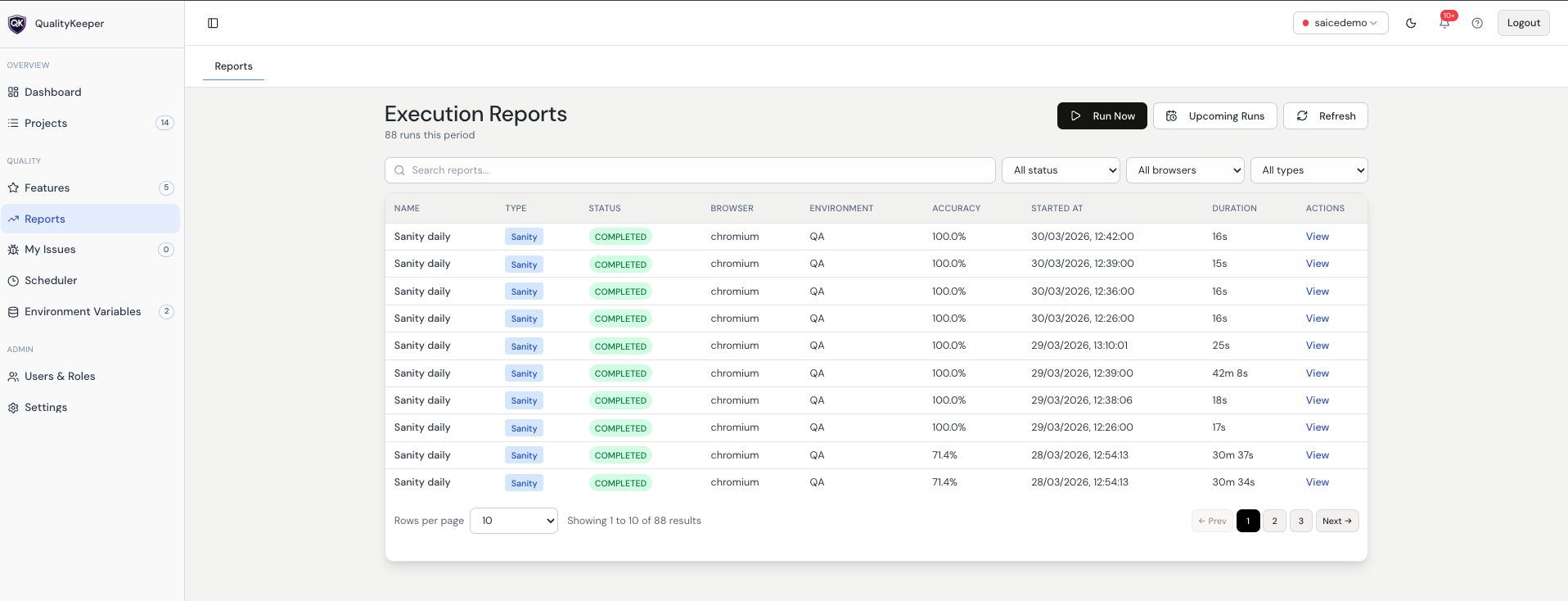Focus the Search reports input field
This screenshot has height=601, width=1568.
[690, 170]
